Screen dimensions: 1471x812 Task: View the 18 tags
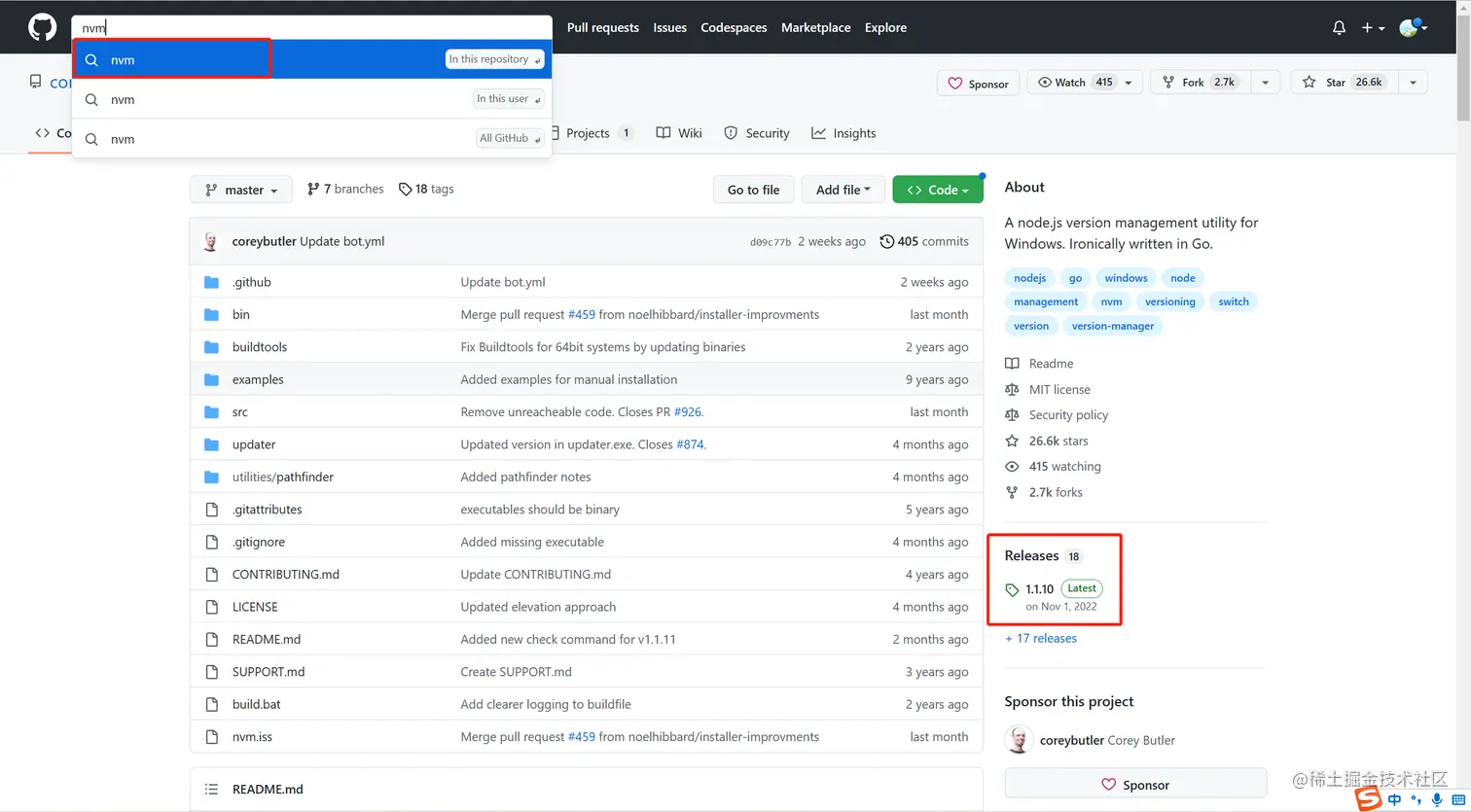(x=426, y=189)
